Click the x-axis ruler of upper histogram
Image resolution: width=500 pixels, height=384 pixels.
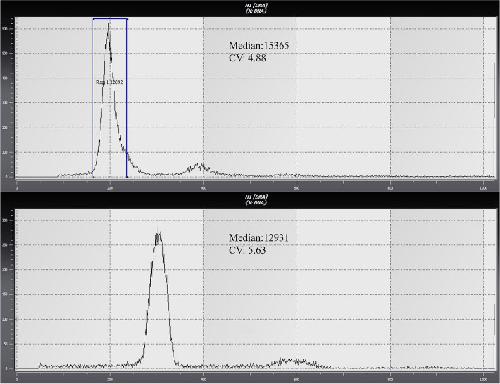pyautogui.click(x=256, y=185)
